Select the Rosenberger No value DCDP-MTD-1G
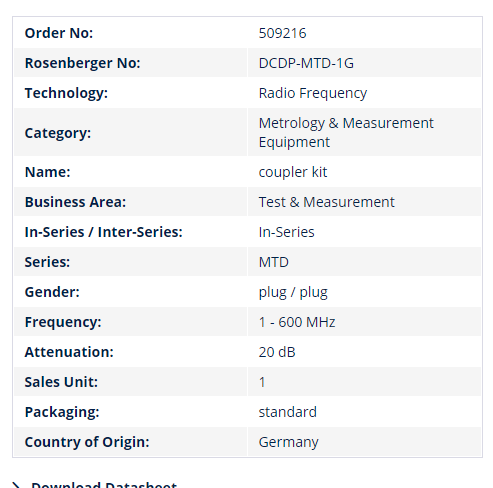Screen dimensions: 493x488 click(x=306, y=63)
